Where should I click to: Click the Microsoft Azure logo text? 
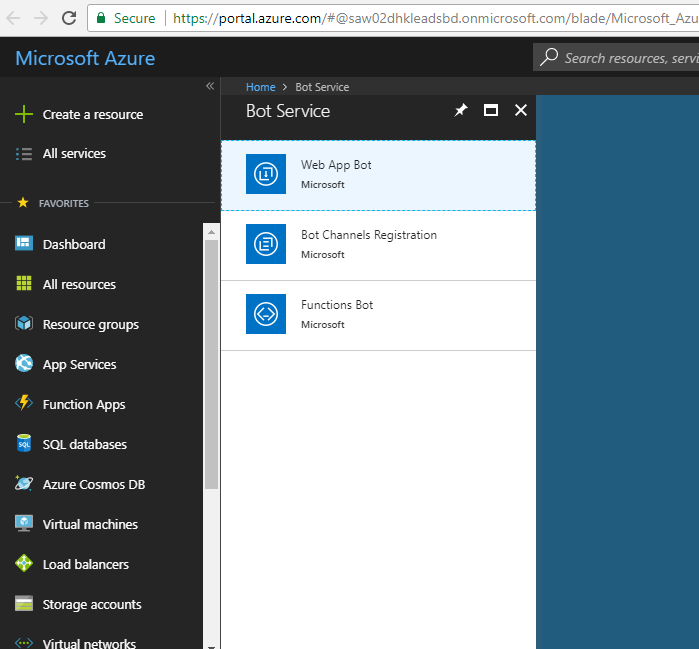pos(85,58)
